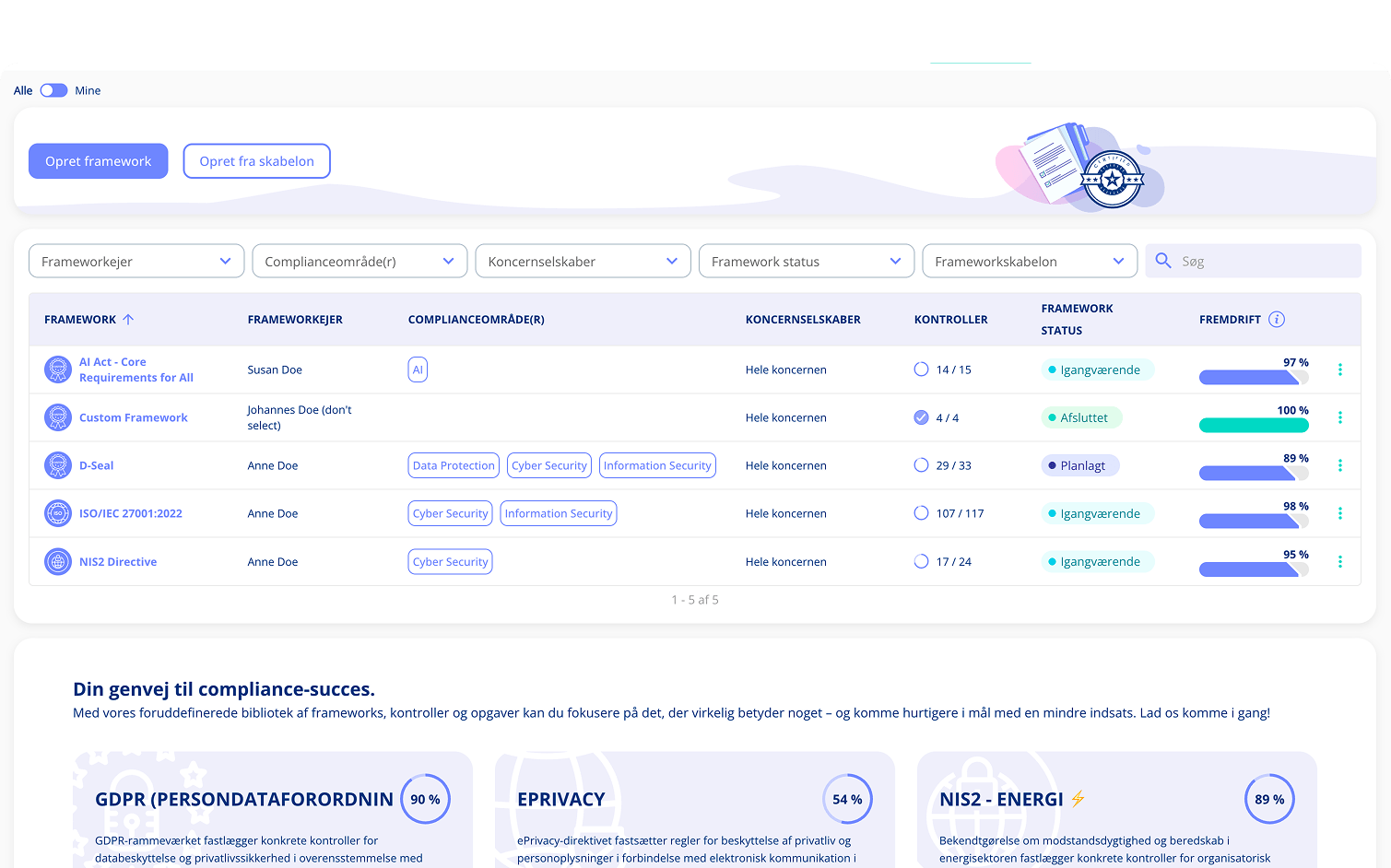Open the actions menu for the AI Act row
This screenshot has height=868, width=1391.
1339,369
